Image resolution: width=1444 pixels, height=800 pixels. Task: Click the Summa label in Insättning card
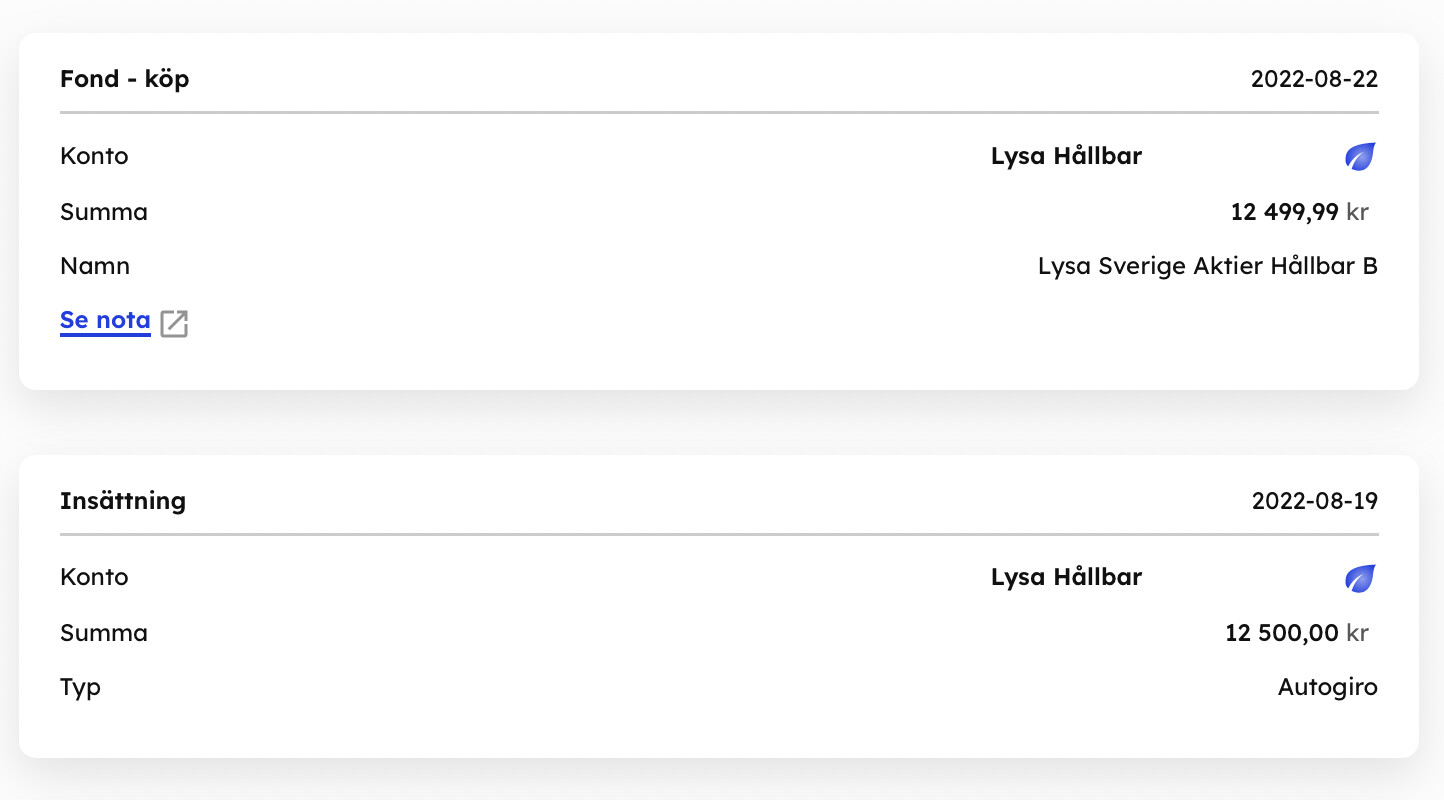104,633
